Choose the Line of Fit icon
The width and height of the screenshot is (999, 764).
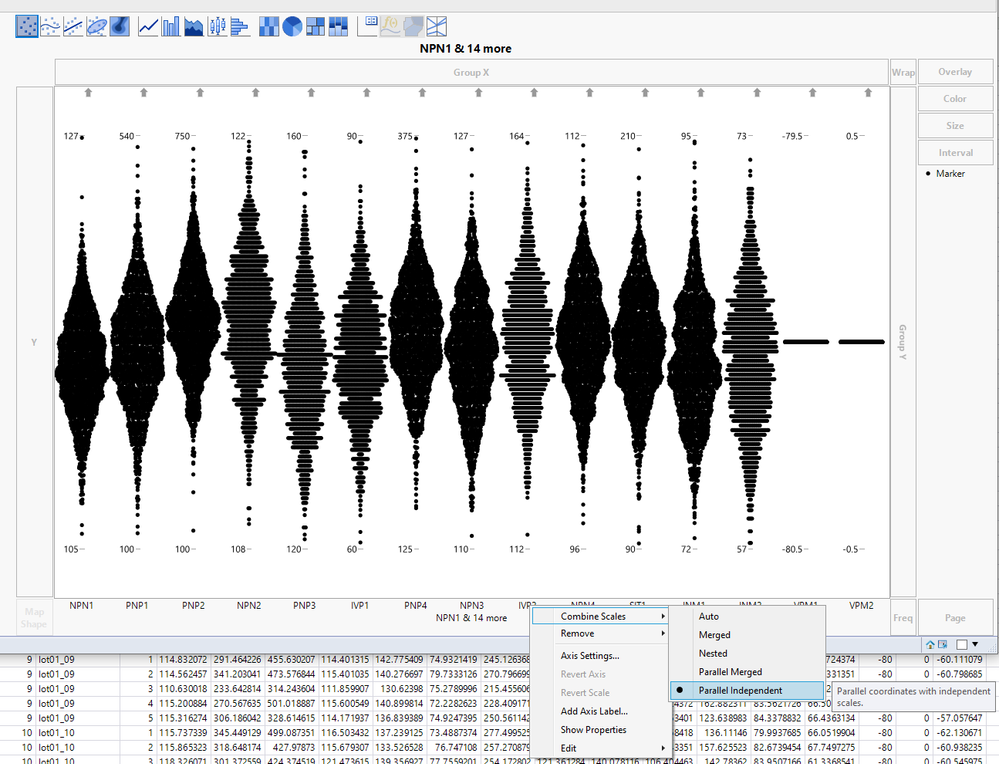[x=74, y=26]
